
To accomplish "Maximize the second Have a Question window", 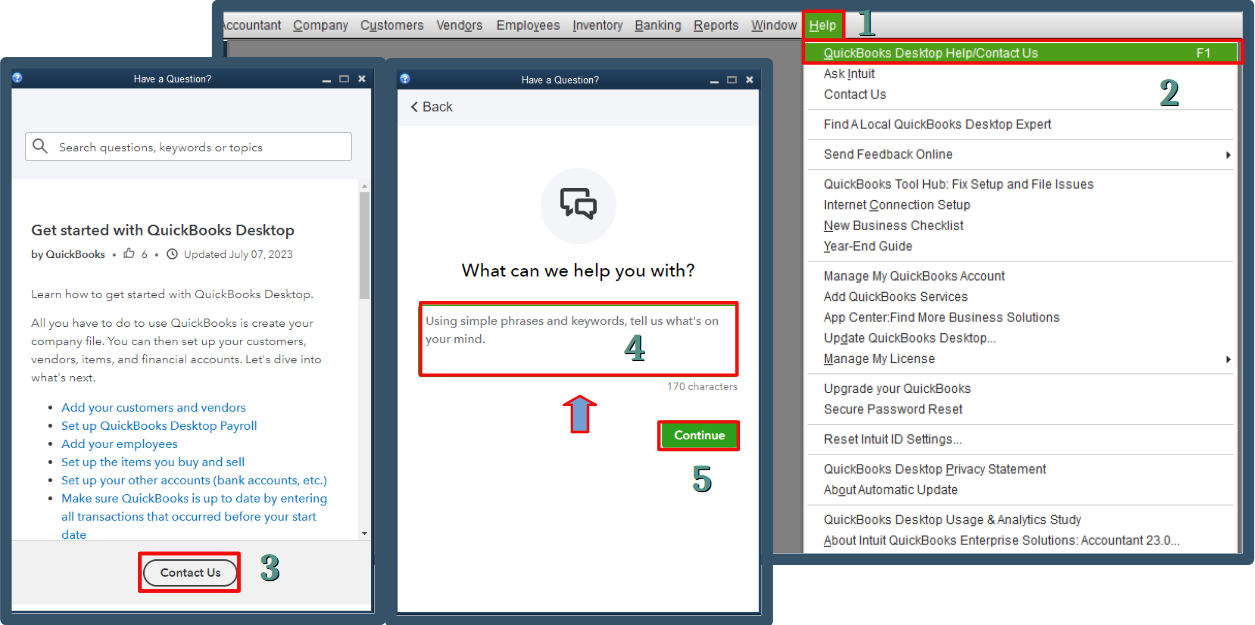I will (732, 79).
